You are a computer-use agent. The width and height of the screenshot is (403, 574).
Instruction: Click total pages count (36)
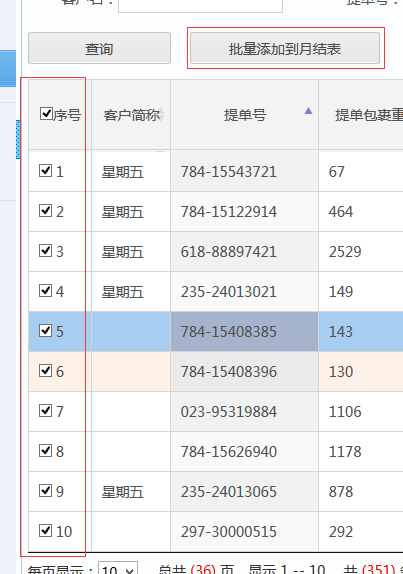click(x=203, y=569)
